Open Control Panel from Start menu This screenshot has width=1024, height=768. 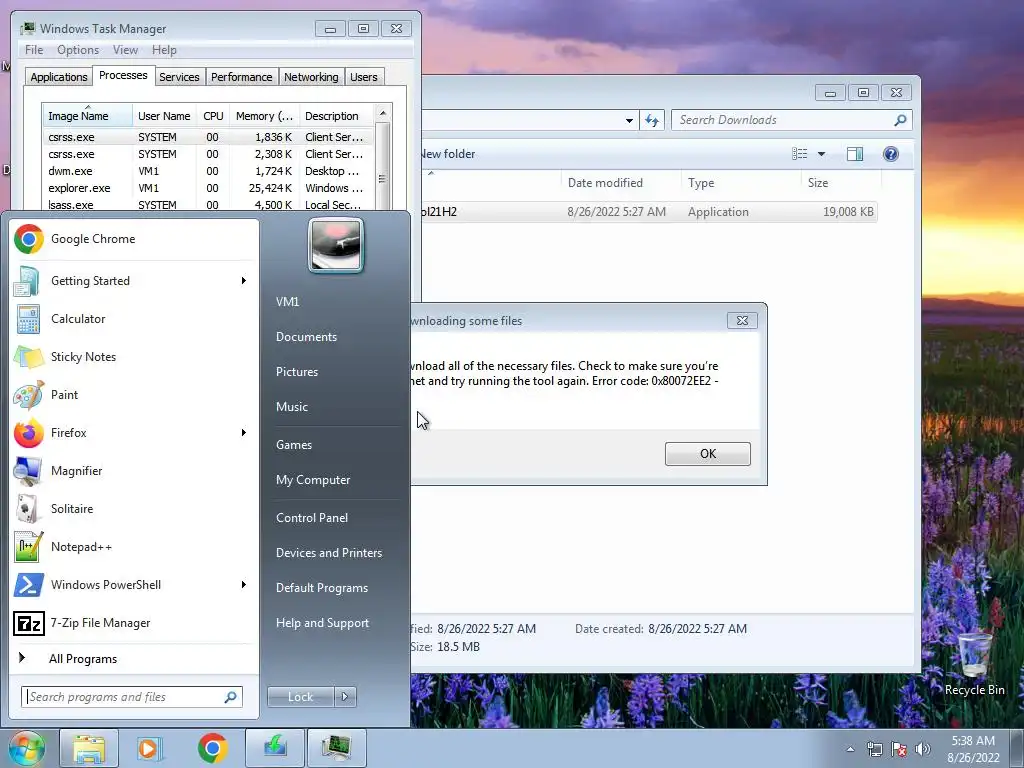click(312, 518)
